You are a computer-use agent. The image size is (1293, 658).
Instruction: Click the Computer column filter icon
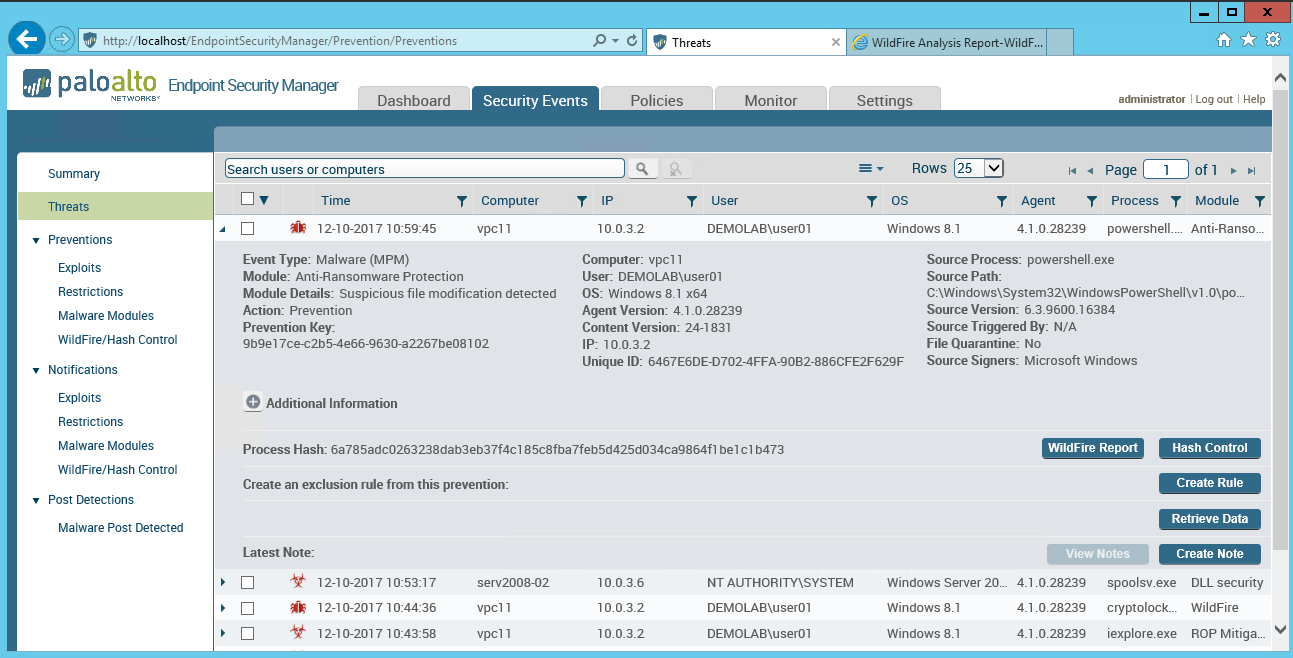click(x=581, y=201)
